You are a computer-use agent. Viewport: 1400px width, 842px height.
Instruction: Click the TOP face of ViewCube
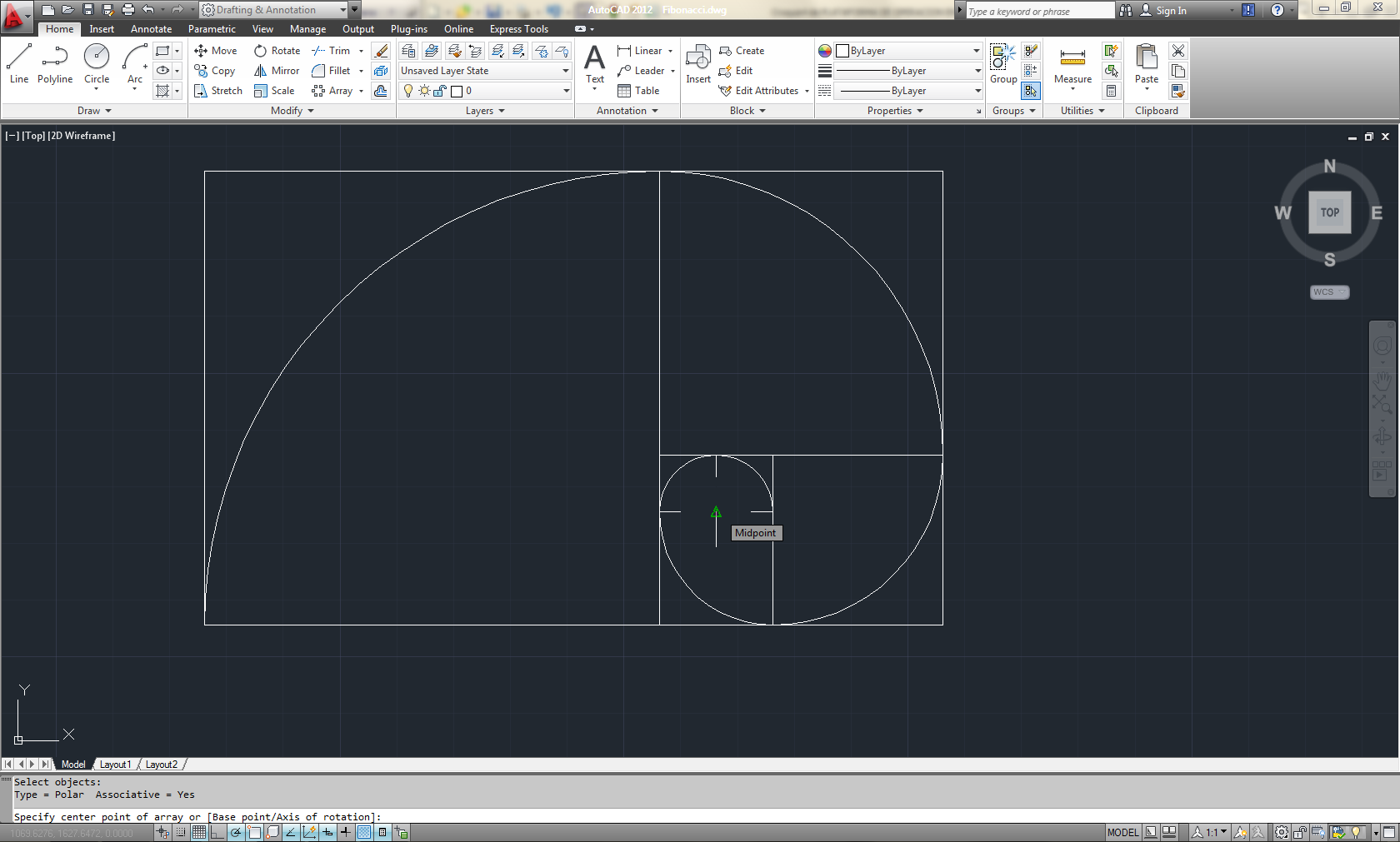1330,212
